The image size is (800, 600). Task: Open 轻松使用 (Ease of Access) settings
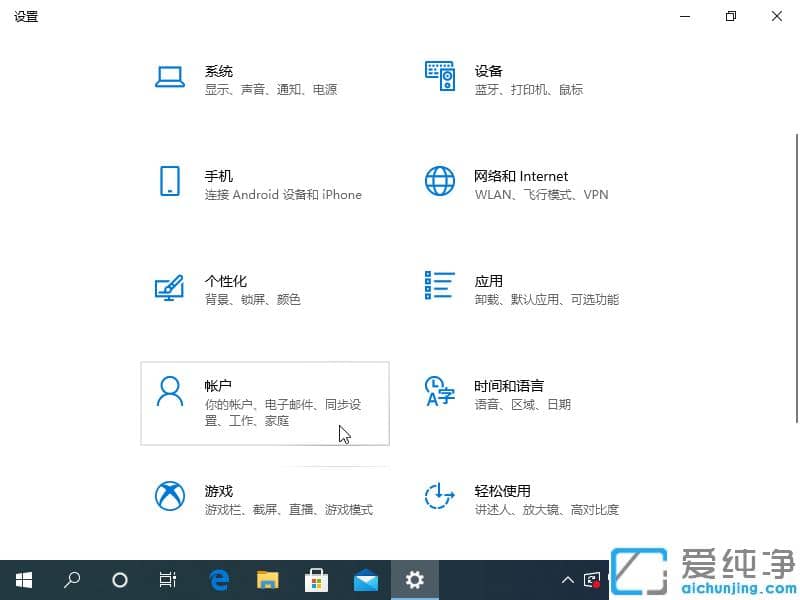(510, 499)
